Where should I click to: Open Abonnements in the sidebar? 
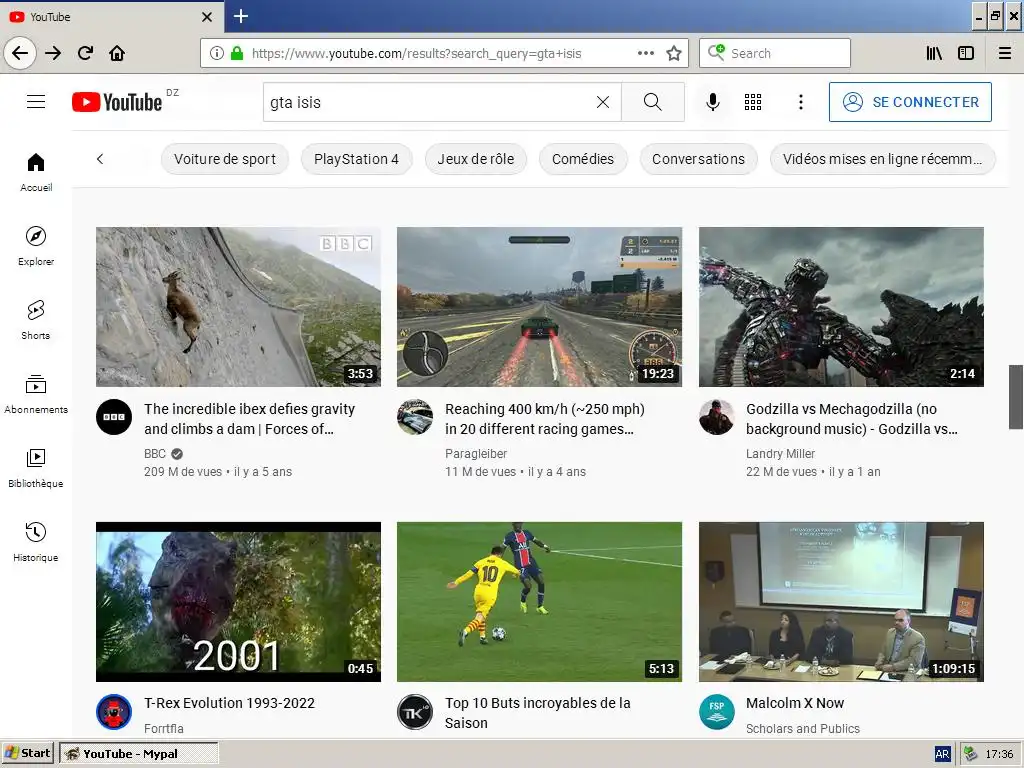(36, 394)
